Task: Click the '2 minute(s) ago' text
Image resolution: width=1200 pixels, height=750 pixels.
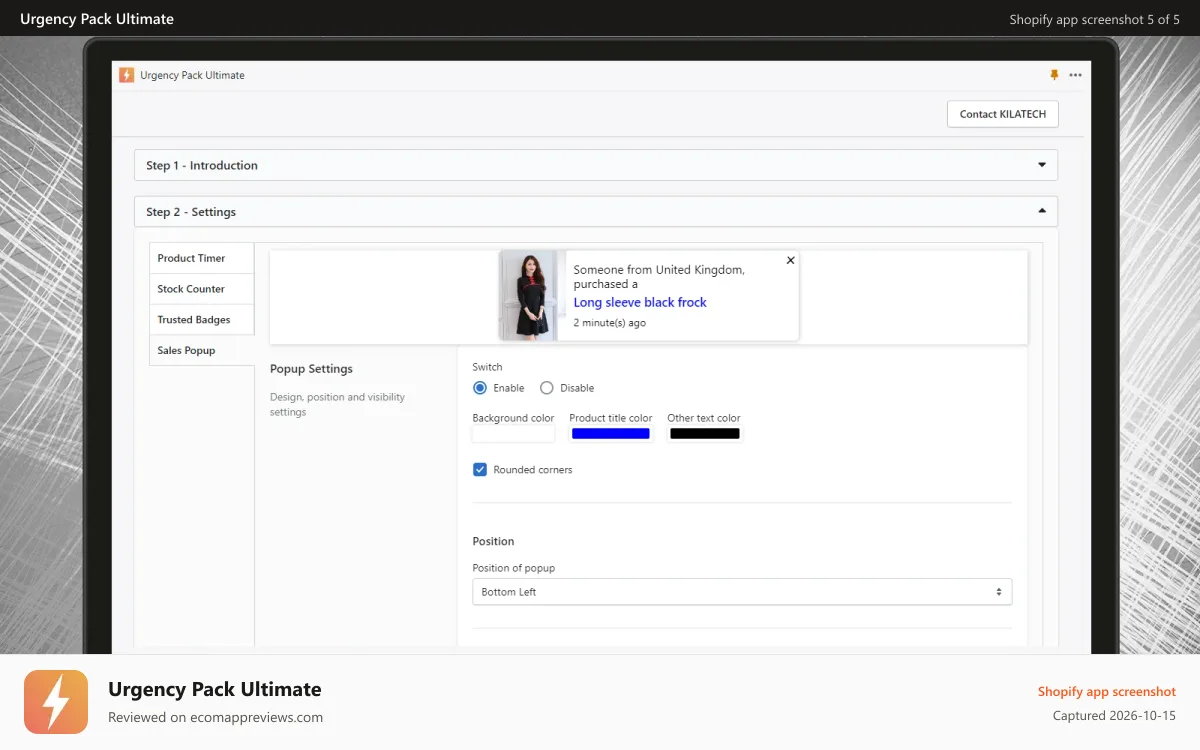Action: 609,323
